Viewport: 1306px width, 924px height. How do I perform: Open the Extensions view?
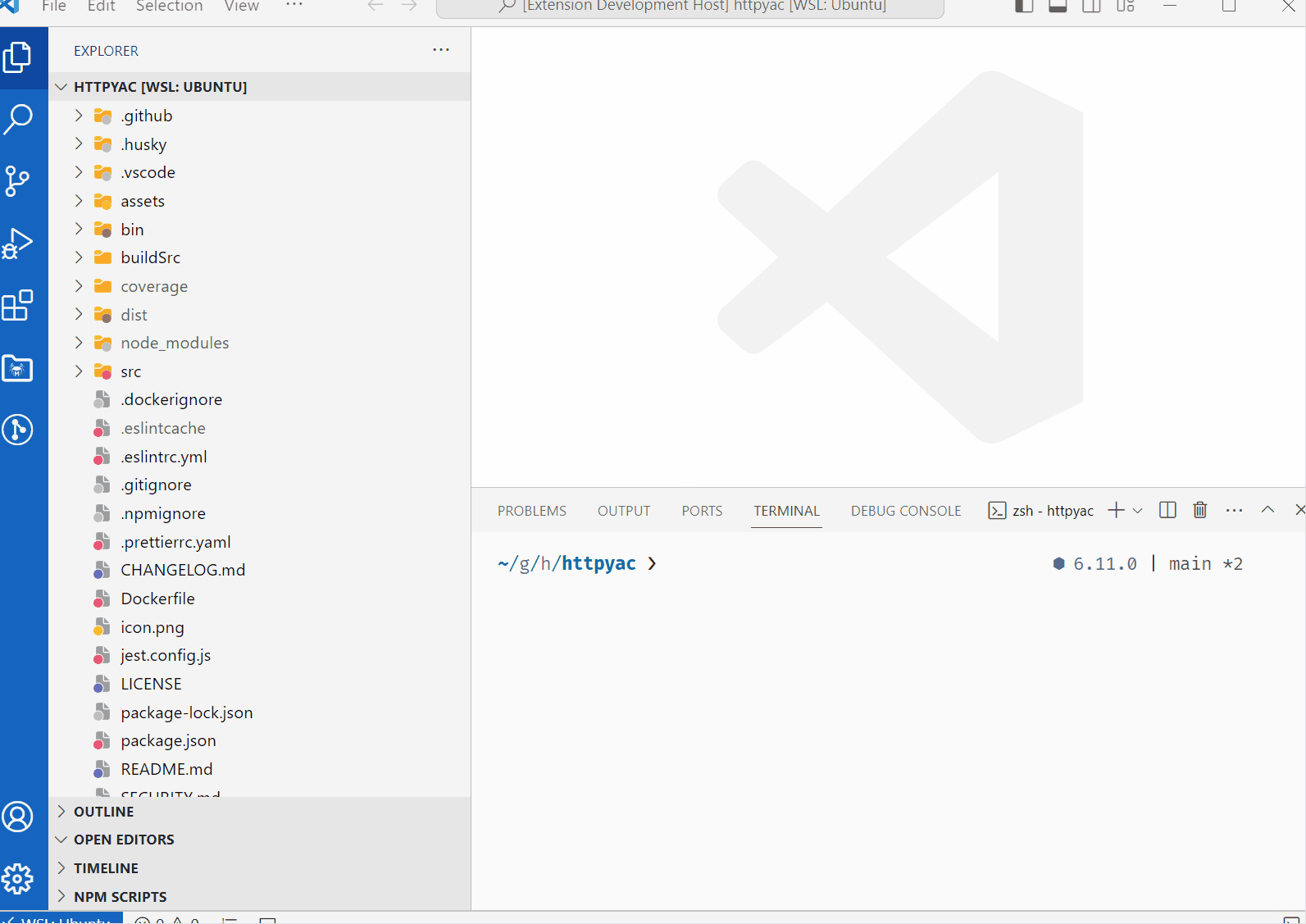click(18, 306)
